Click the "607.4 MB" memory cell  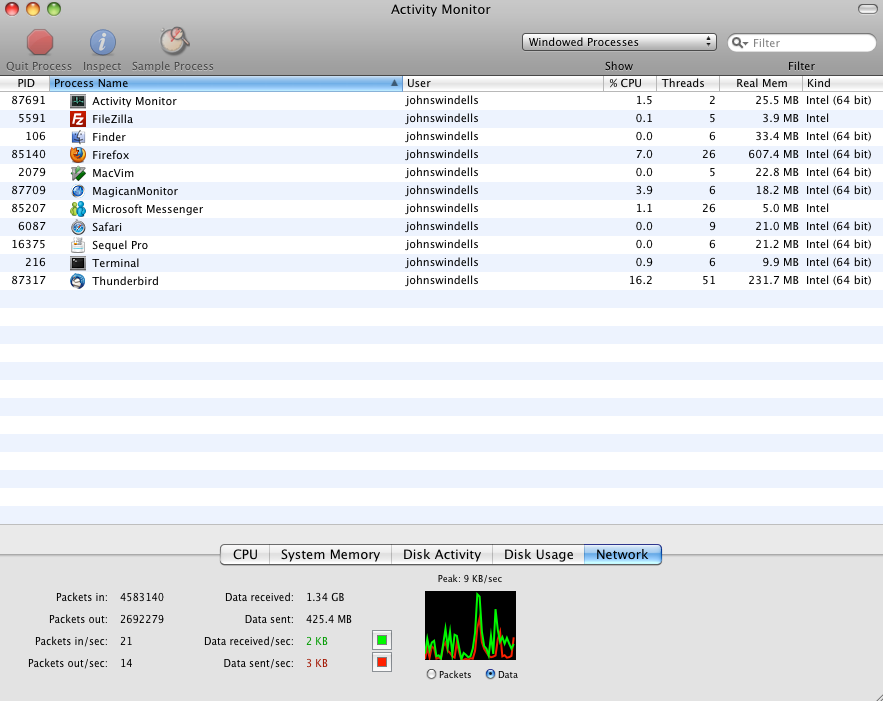coord(773,154)
